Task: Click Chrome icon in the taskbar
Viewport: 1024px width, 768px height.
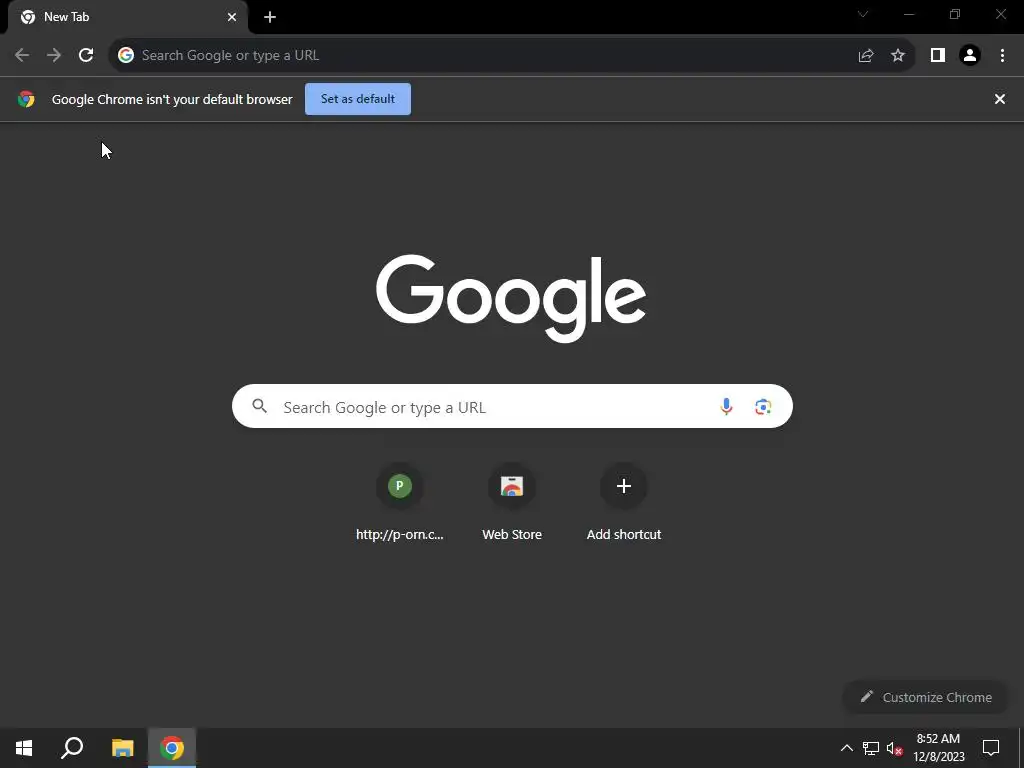Action: 172,748
